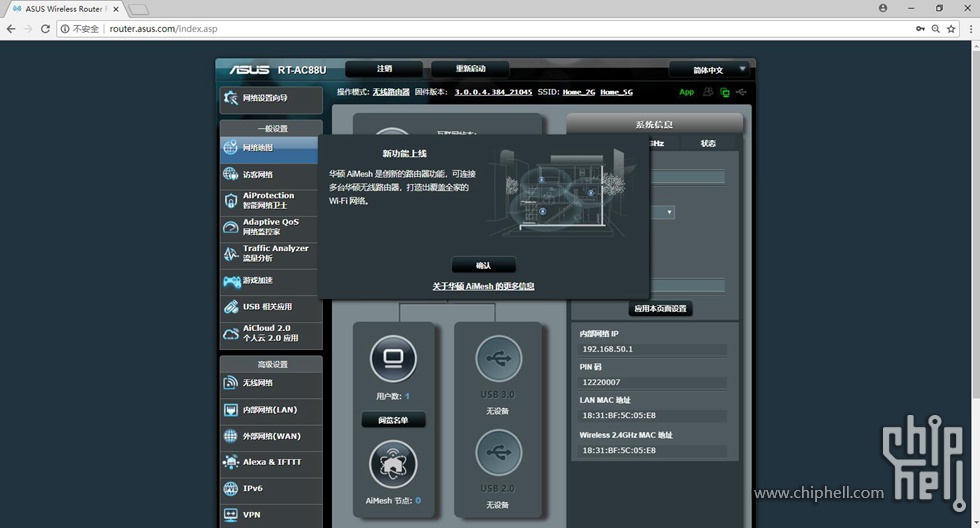Open AiProtection from the sidebar
This screenshot has height=528, width=980.
(x=270, y=200)
